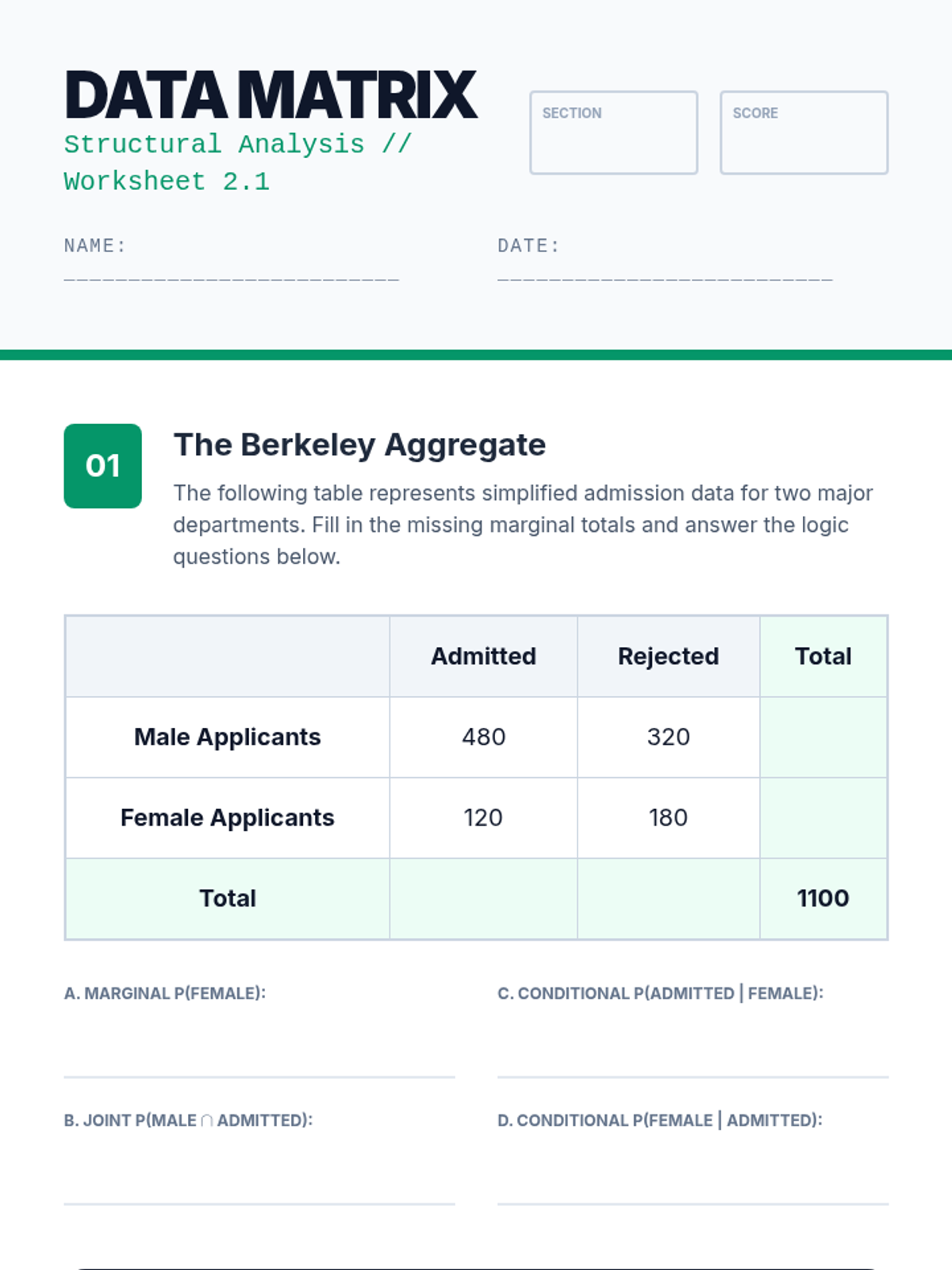This screenshot has width=952, height=1270.
Task: Select the empty Rejected total cell
Action: pos(669,899)
